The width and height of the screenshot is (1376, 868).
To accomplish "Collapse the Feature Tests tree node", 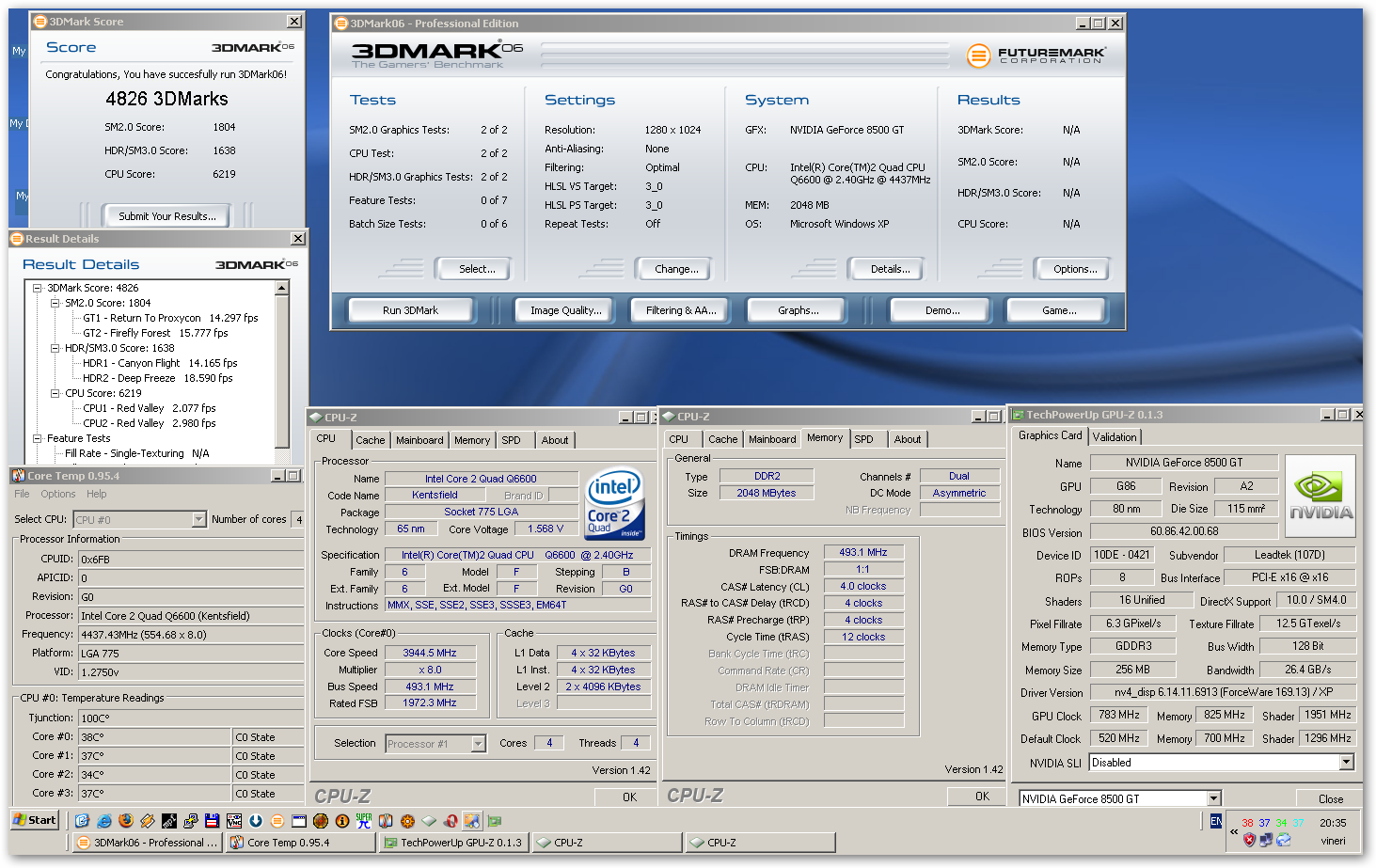I will [37, 438].
